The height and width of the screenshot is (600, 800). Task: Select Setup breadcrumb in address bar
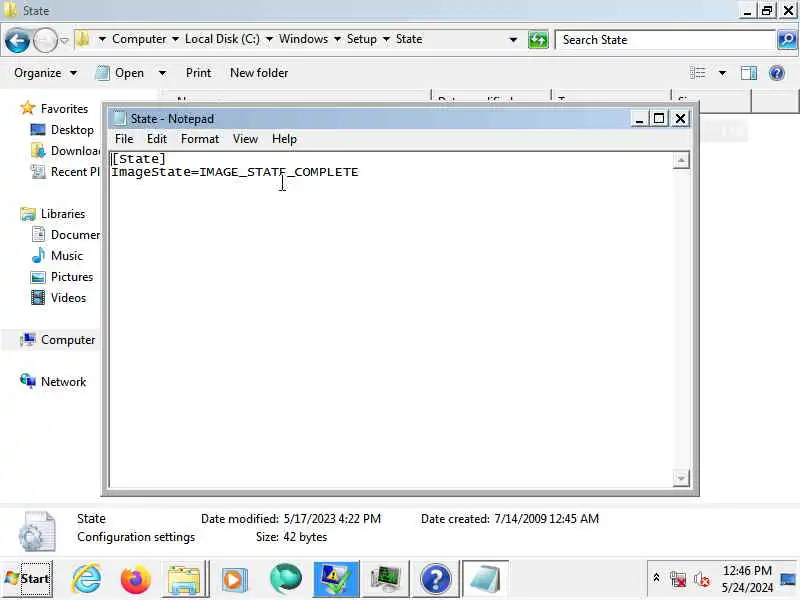pos(361,39)
